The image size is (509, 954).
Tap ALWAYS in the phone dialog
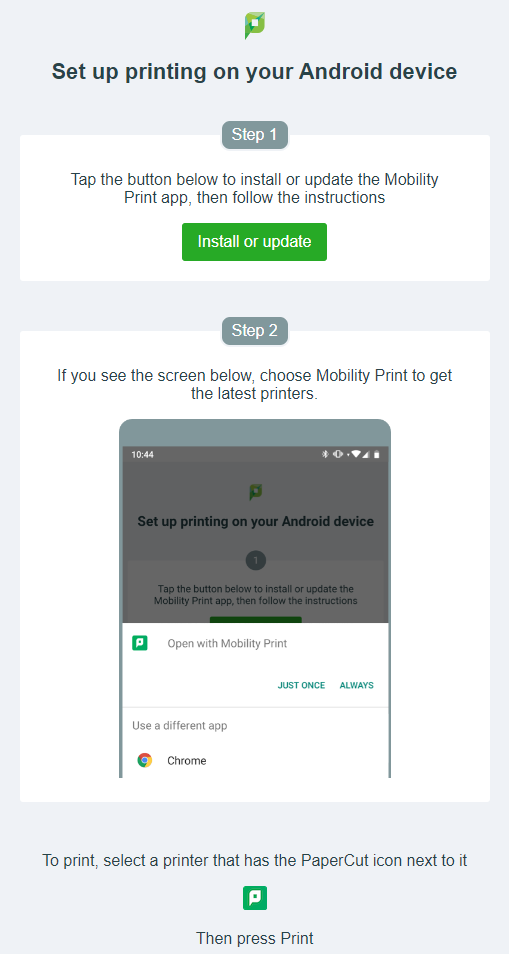click(x=356, y=685)
